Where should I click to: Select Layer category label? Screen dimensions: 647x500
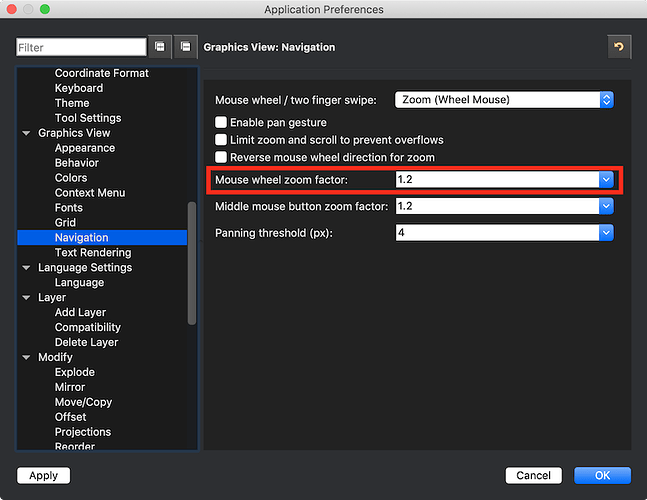(x=52, y=297)
